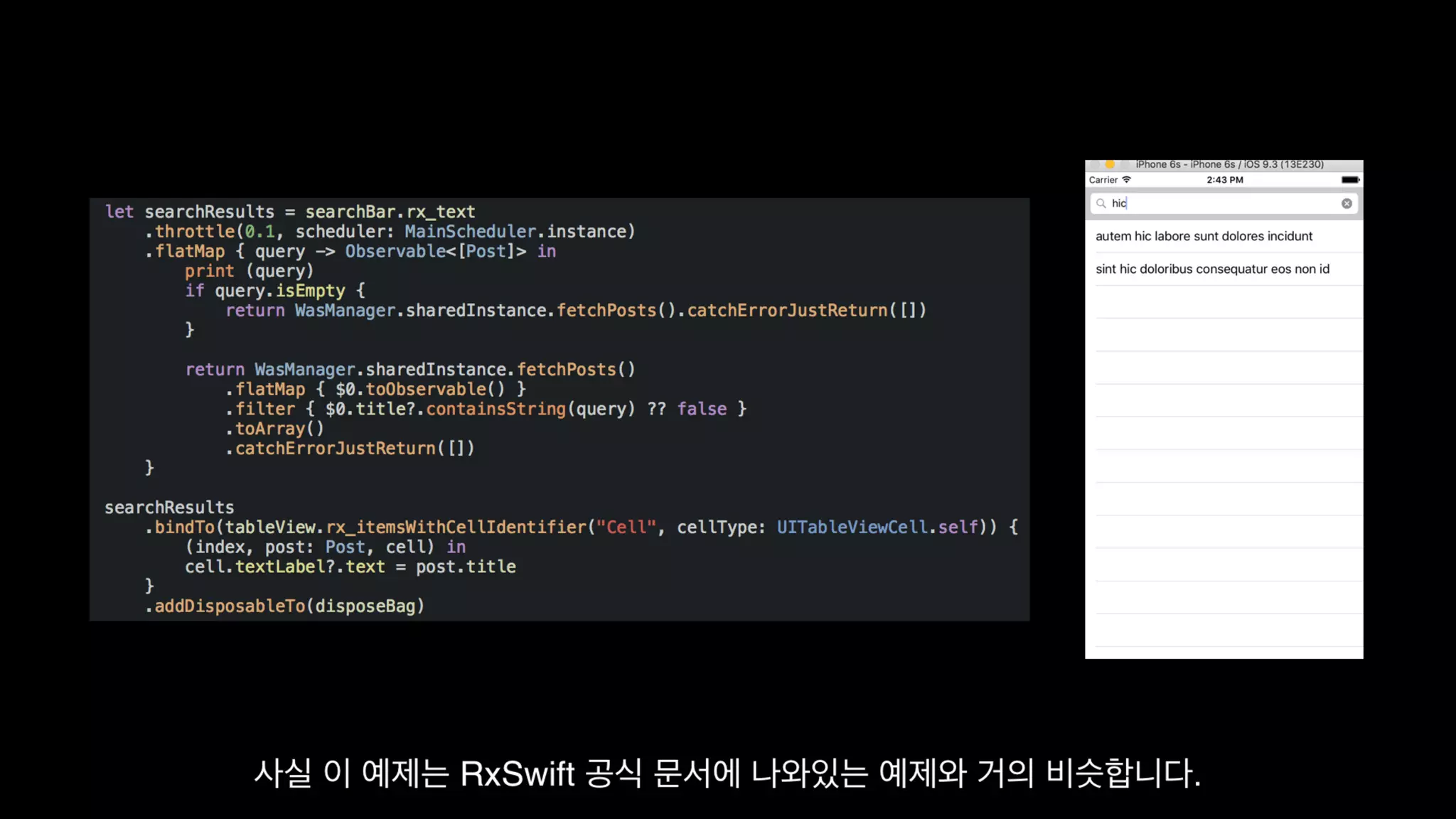Click the word 'throttle' in the code
Image resolution: width=1456 pixels, height=819 pixels.
click(195, 232)
